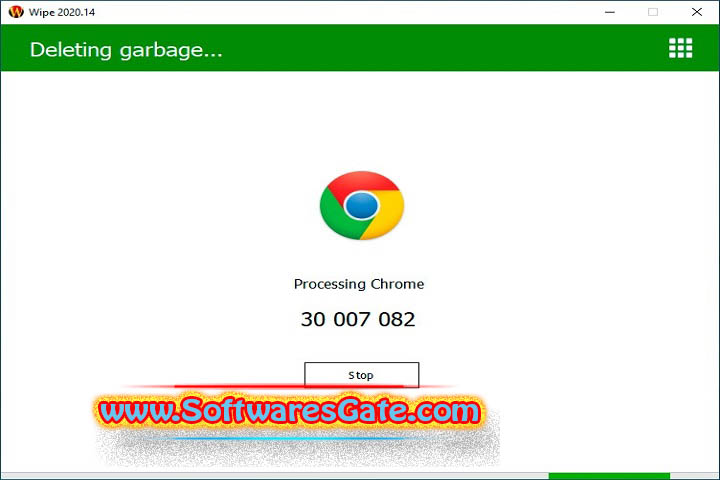
Task: Click the Wipe app icon in title bar
Action: pos(16,11)
